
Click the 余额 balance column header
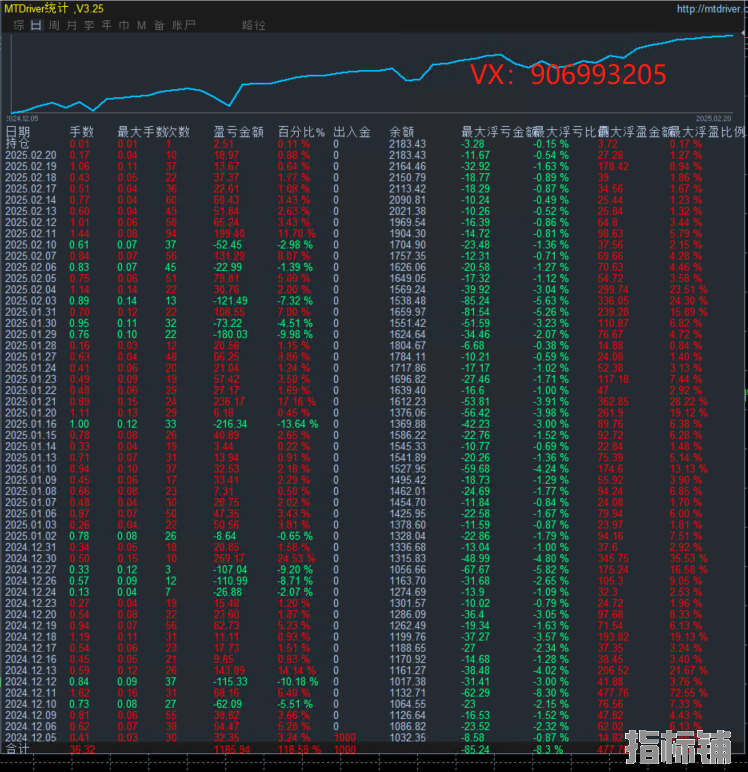(401, 131)
